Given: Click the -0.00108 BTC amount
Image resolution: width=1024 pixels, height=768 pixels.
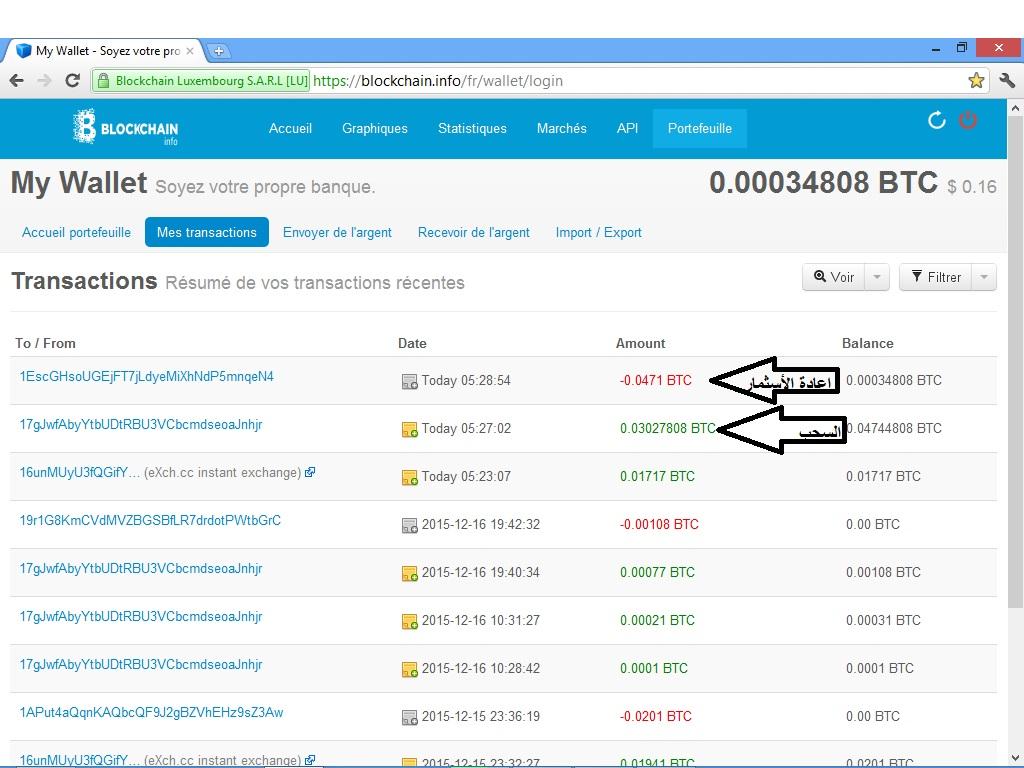Looking at the screenshot, I should [659, 524].
